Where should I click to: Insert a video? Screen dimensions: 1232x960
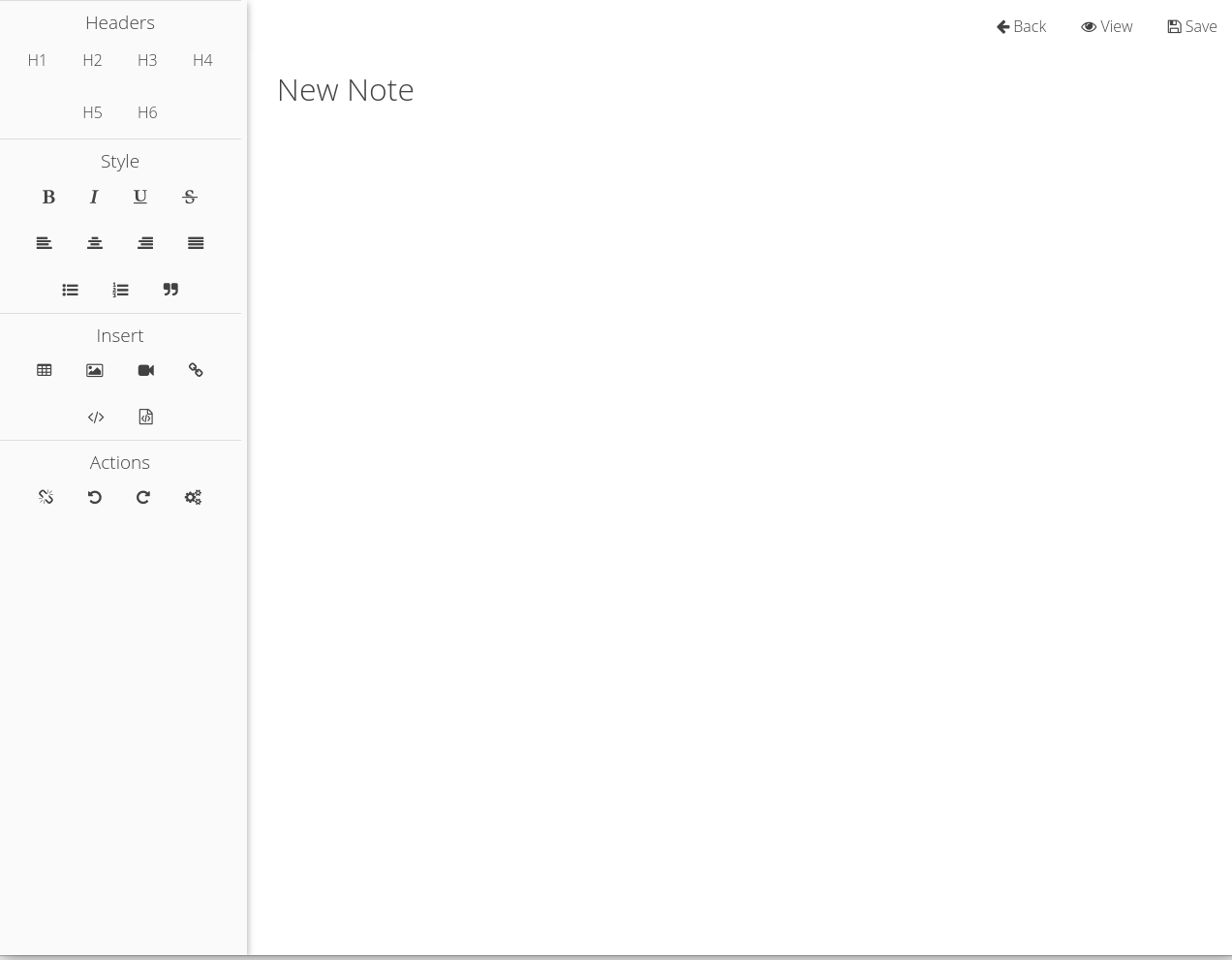tap(146, 370)
